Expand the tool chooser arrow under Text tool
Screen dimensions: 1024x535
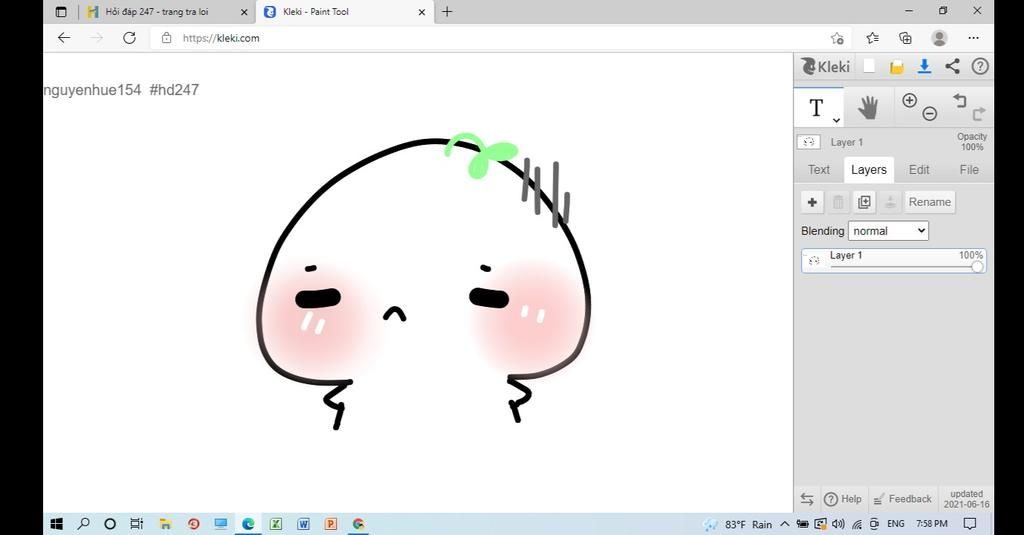(836, 120)
